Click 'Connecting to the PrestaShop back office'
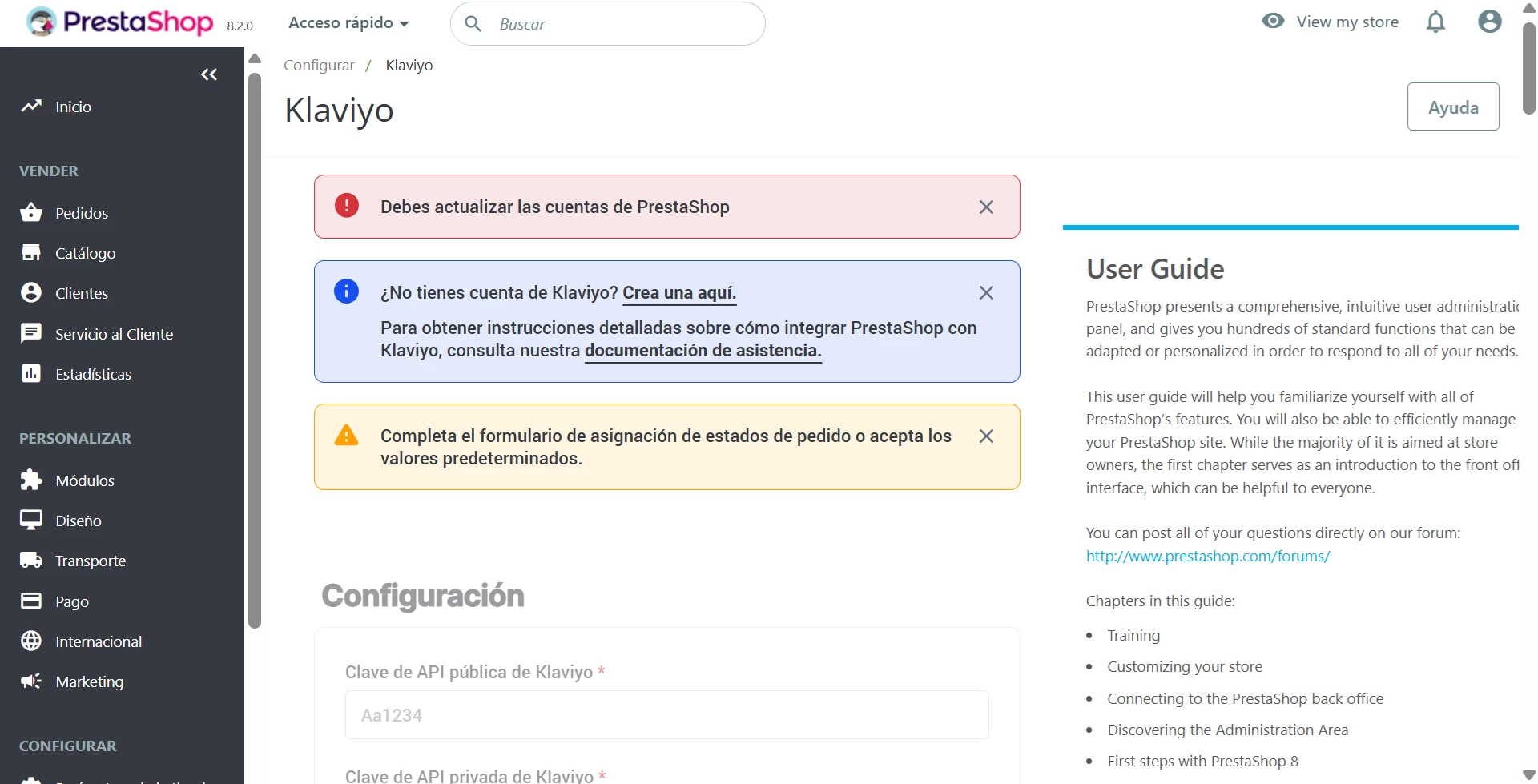Screen dimensions: 1538x784 [x=1246, y=698]
